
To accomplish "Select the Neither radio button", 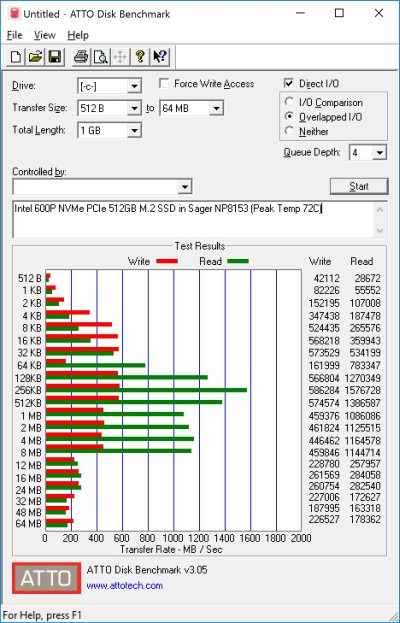I will coord(289,131).
